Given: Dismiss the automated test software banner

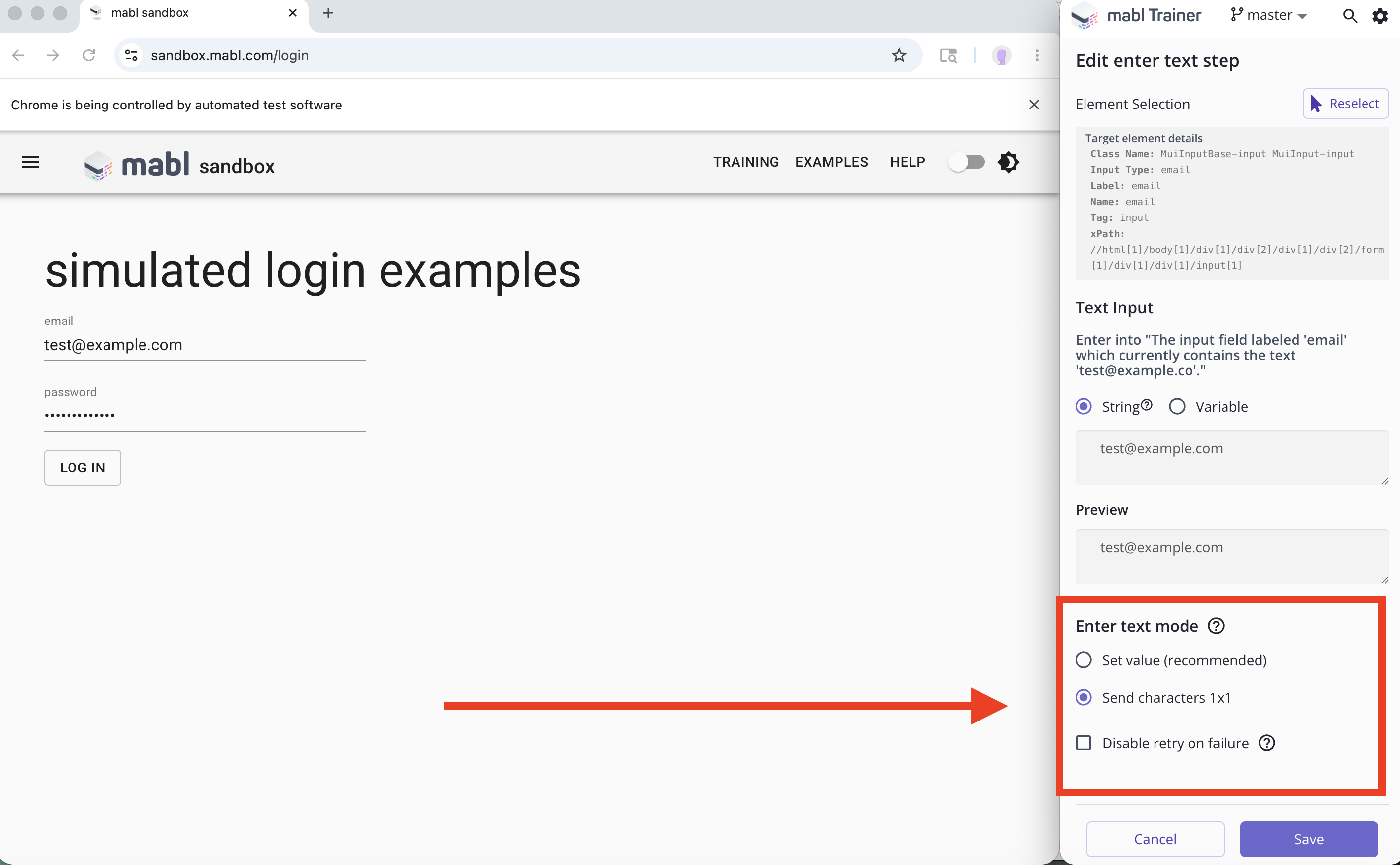Looking at the screenshot, I should (x=1034, y=105).
